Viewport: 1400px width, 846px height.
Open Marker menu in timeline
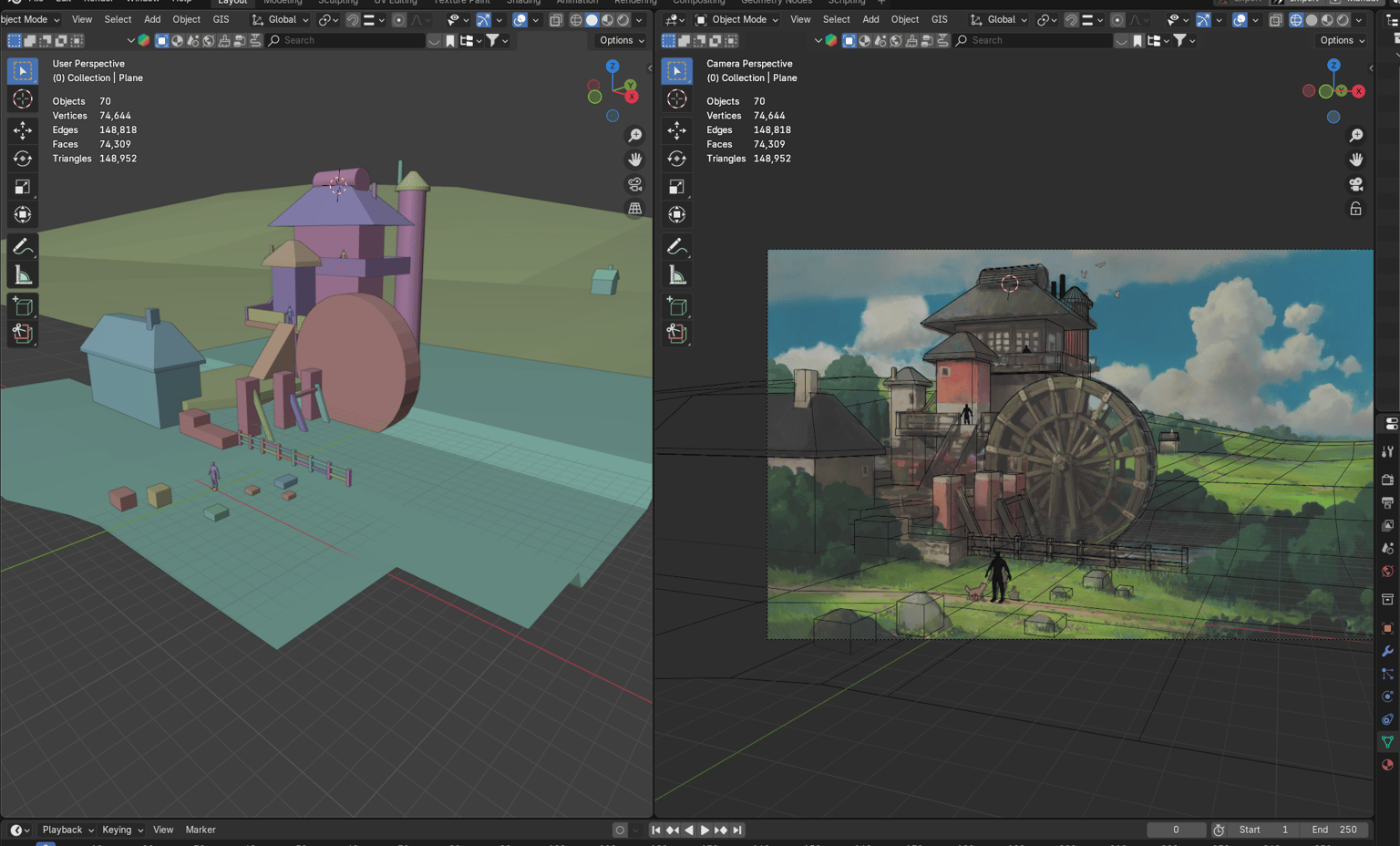[x=201, y=830]
